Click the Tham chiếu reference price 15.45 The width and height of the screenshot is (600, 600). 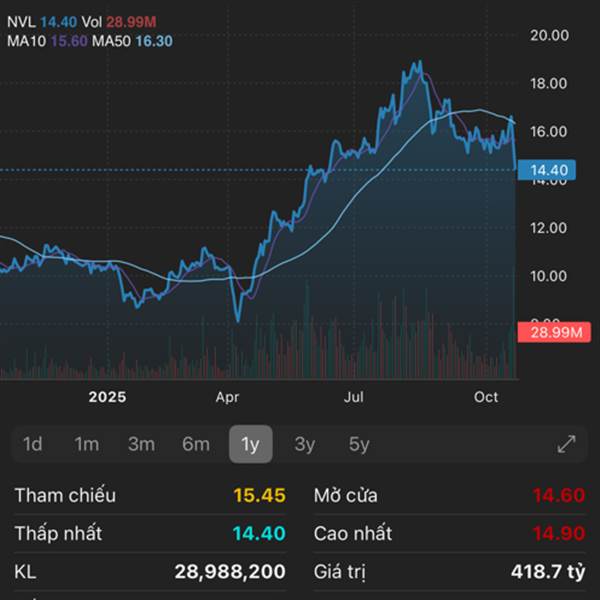(x=259, y=495)
